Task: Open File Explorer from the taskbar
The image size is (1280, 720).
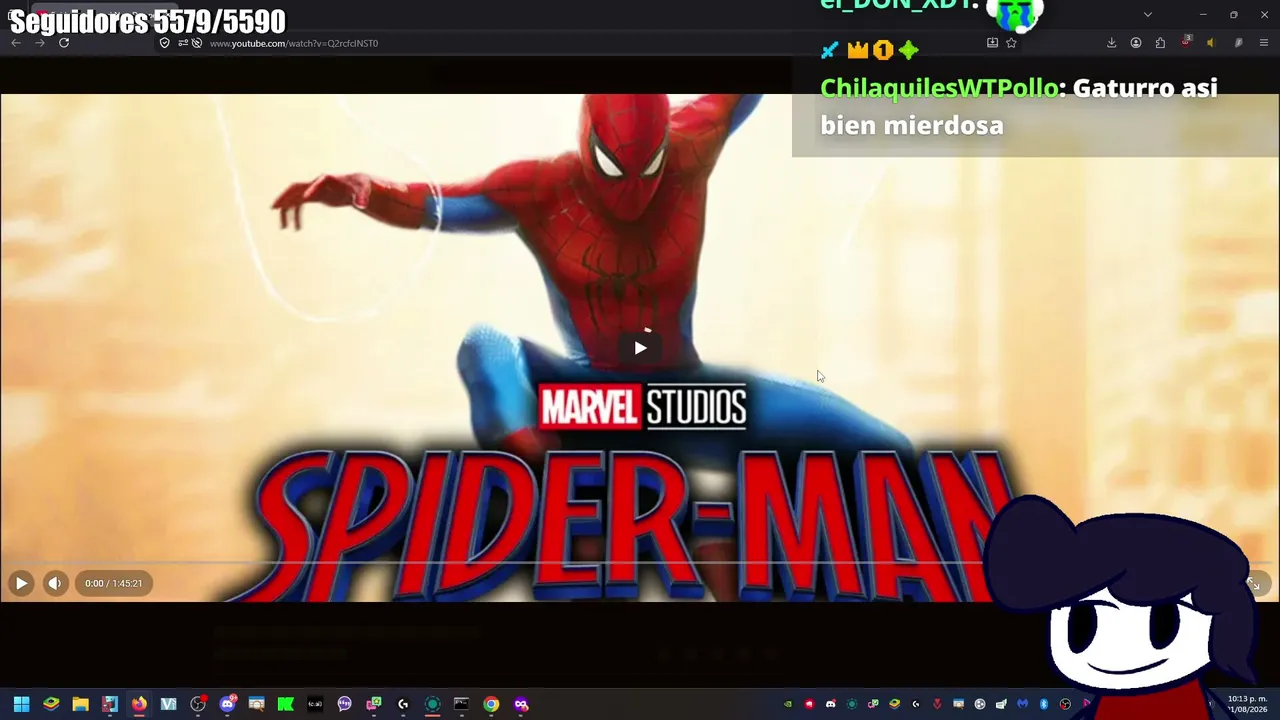Action: click(x=80, y=704)
